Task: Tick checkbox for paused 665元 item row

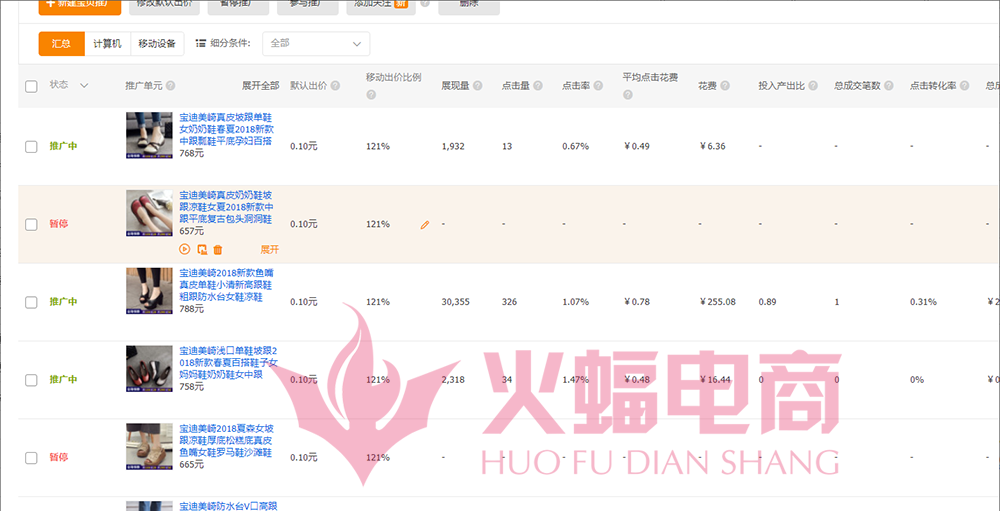Action: (31, 458)
